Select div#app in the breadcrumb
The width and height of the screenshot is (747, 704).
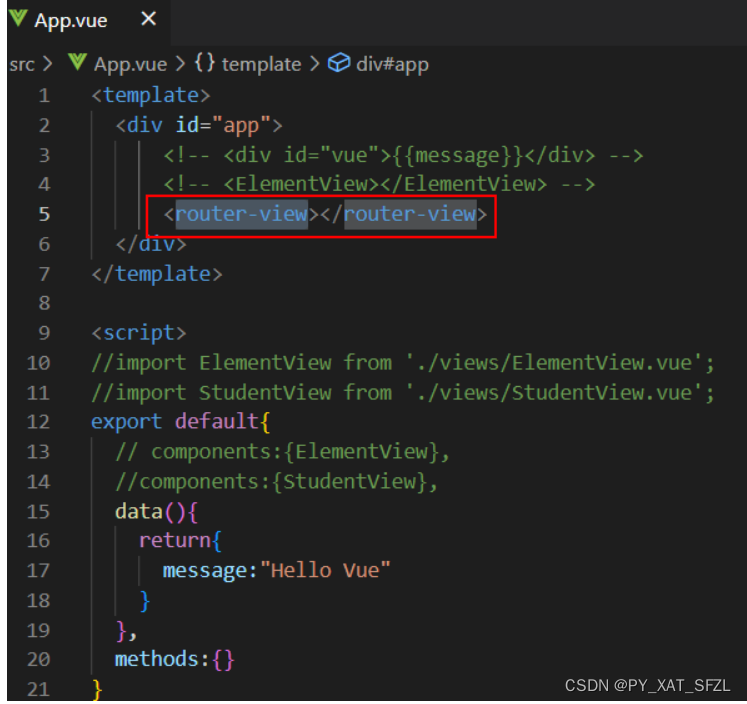pyautogui.click(x=393, y=64)
